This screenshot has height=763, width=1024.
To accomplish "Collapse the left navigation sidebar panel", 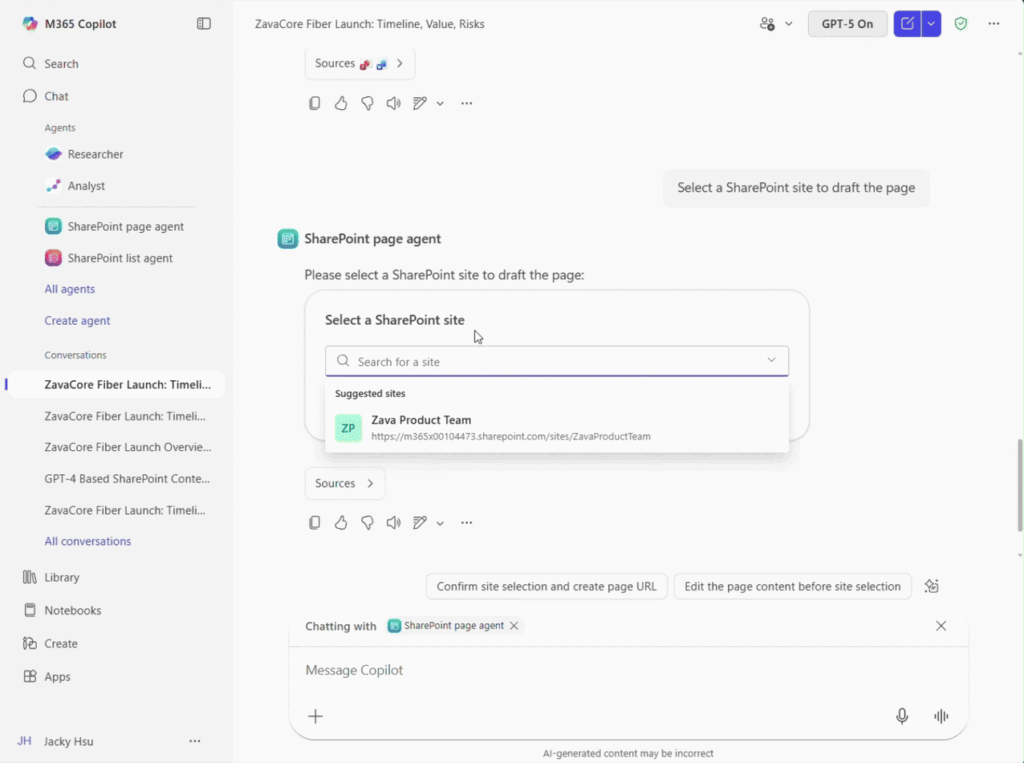I will coord(204,23).
